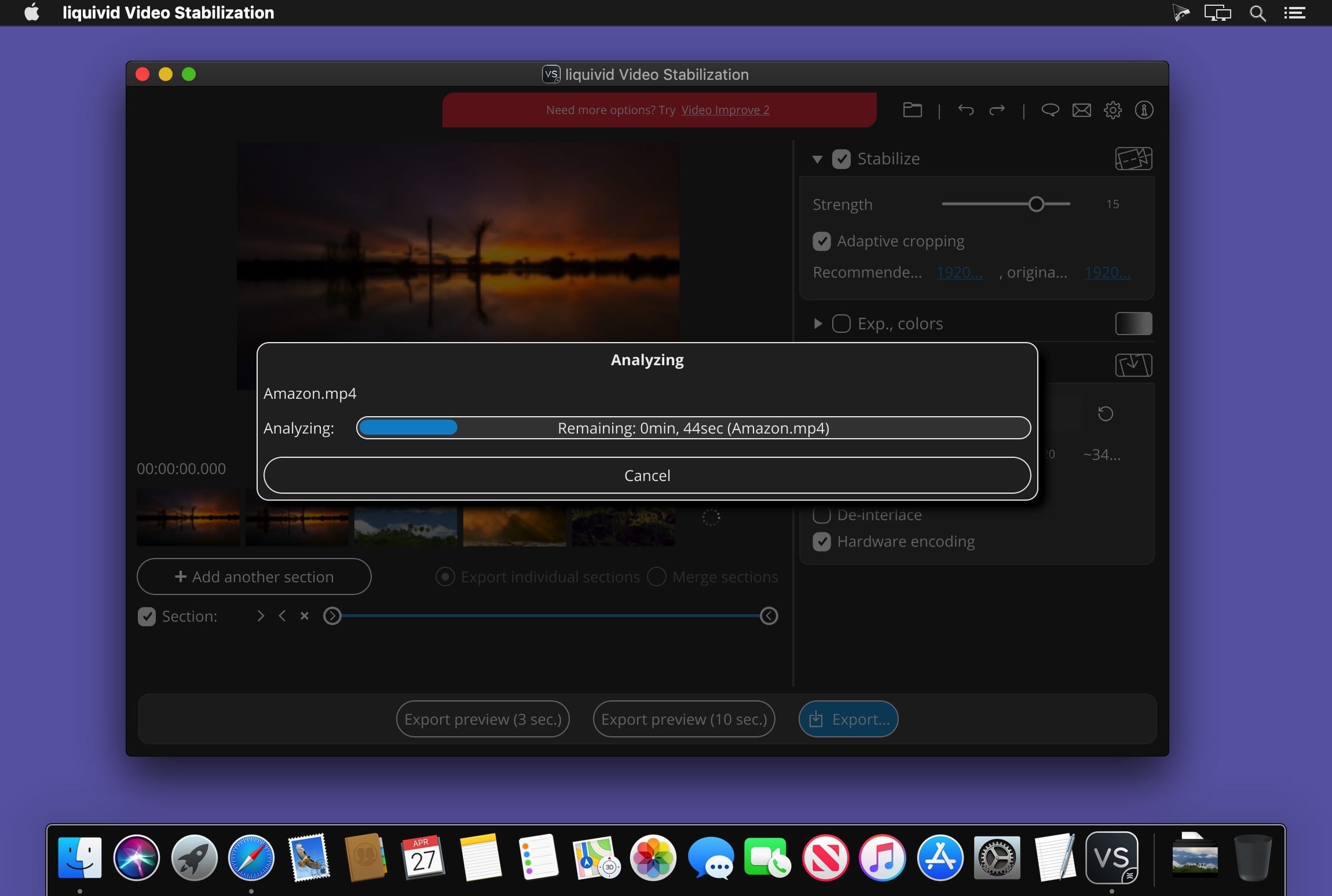
Task: Click the section start handle on timeline
Action: (x=332, y=616)
